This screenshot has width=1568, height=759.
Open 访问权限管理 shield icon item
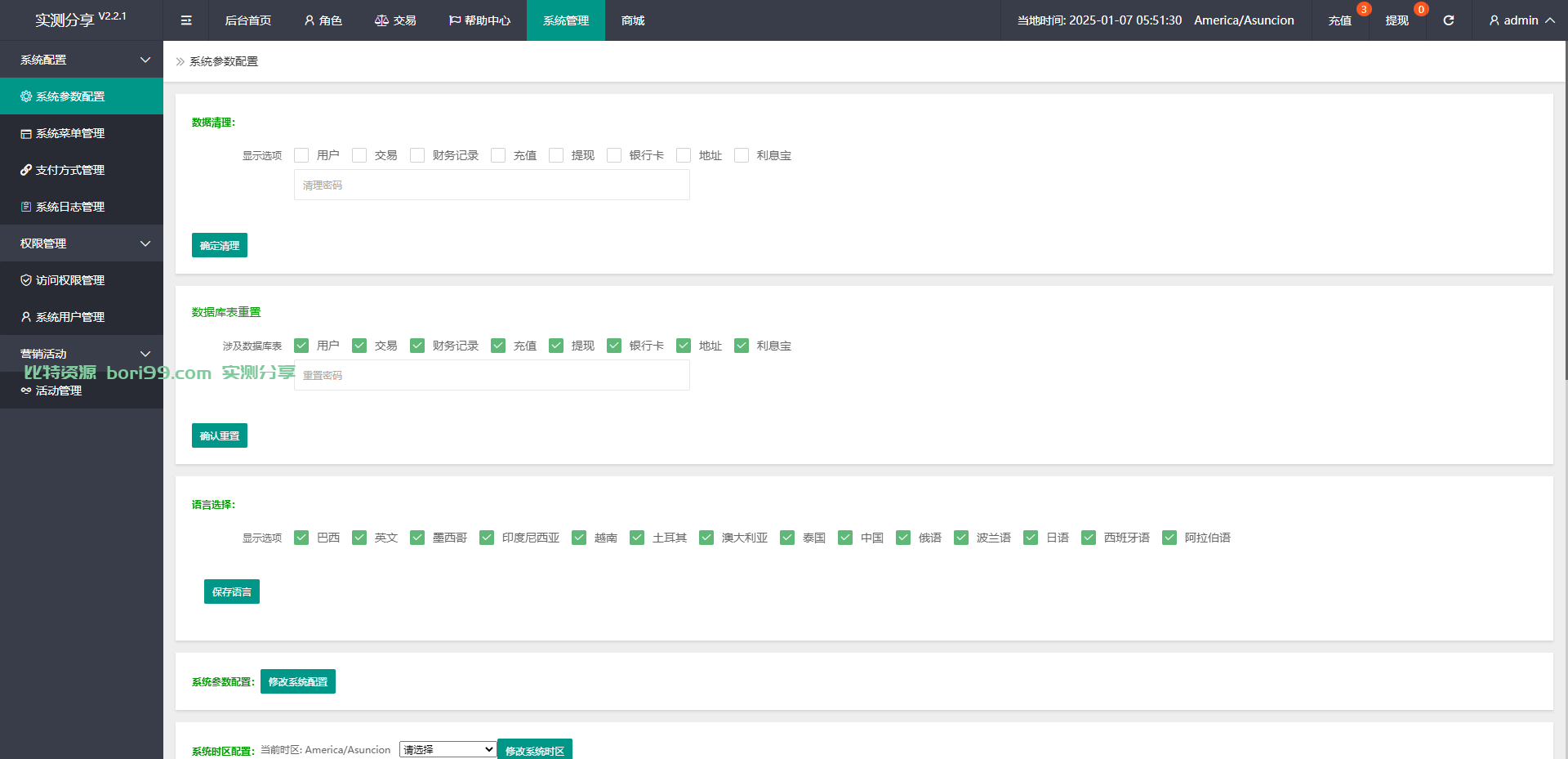pos(82,280)
